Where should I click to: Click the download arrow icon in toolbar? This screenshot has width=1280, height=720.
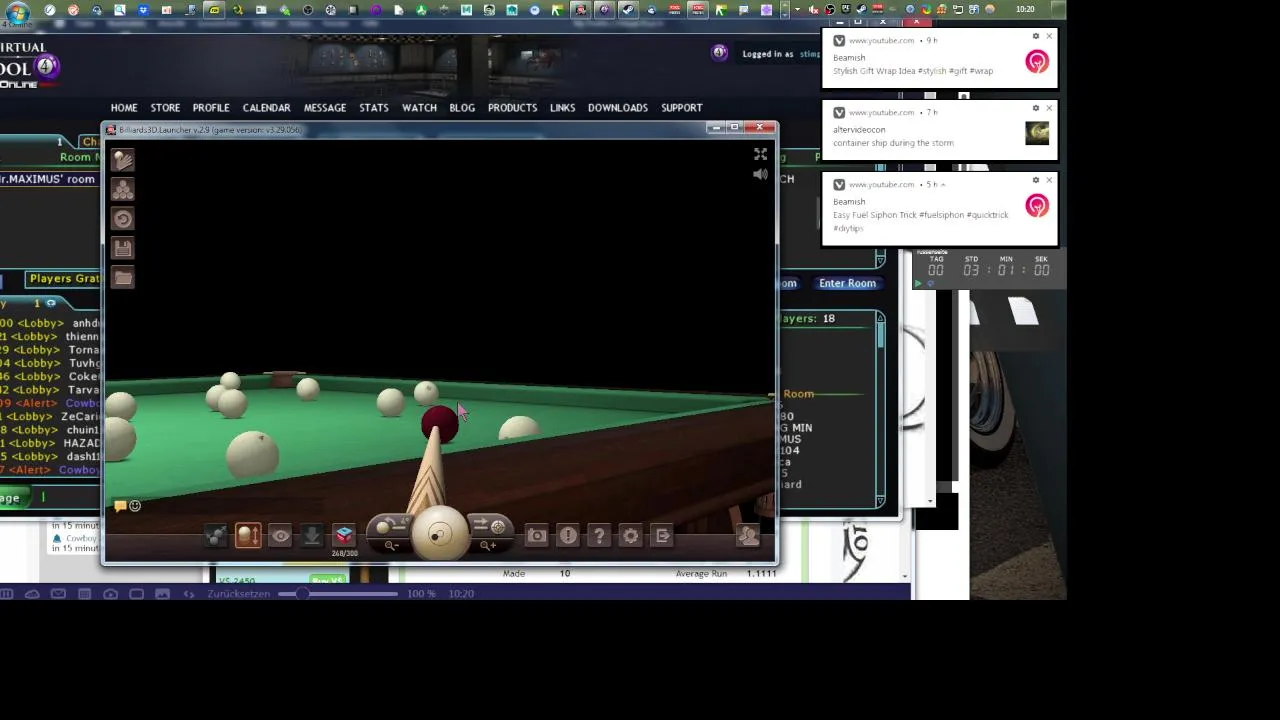click(x=312, y=537)
